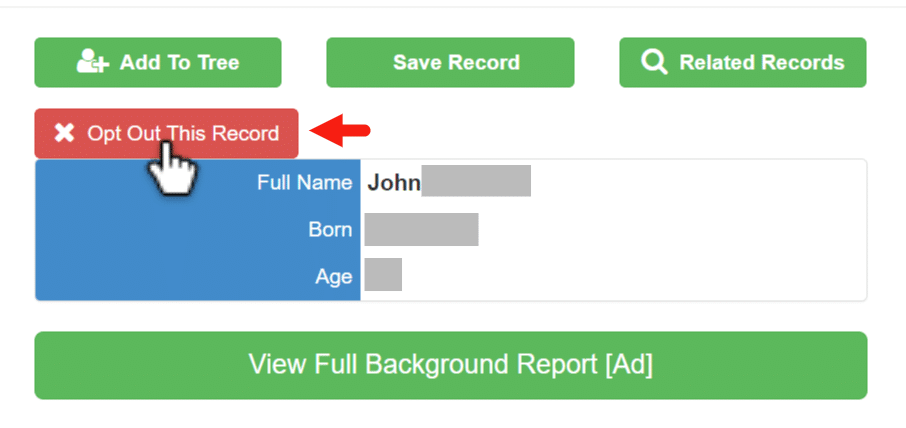Select the Full Name label
This screenshot has width=906, height=428.
304,182
